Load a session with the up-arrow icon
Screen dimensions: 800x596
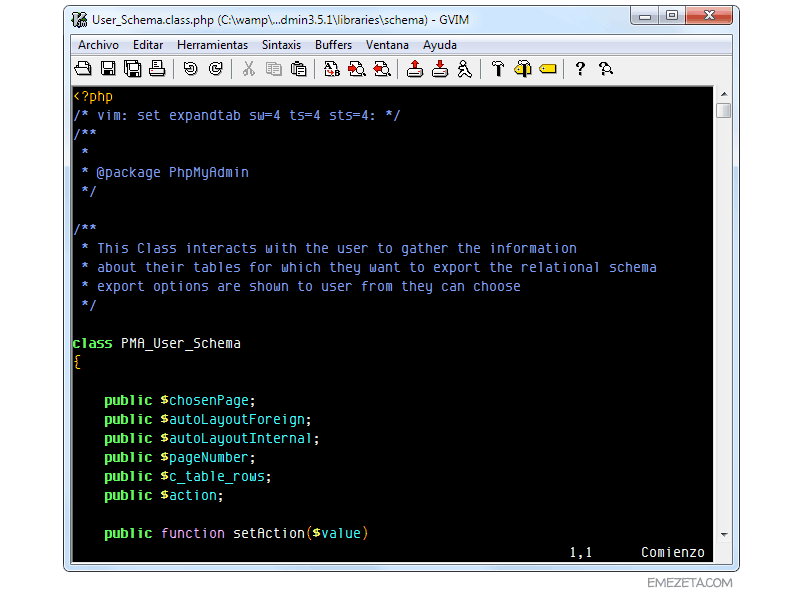(x=415, y=68)
